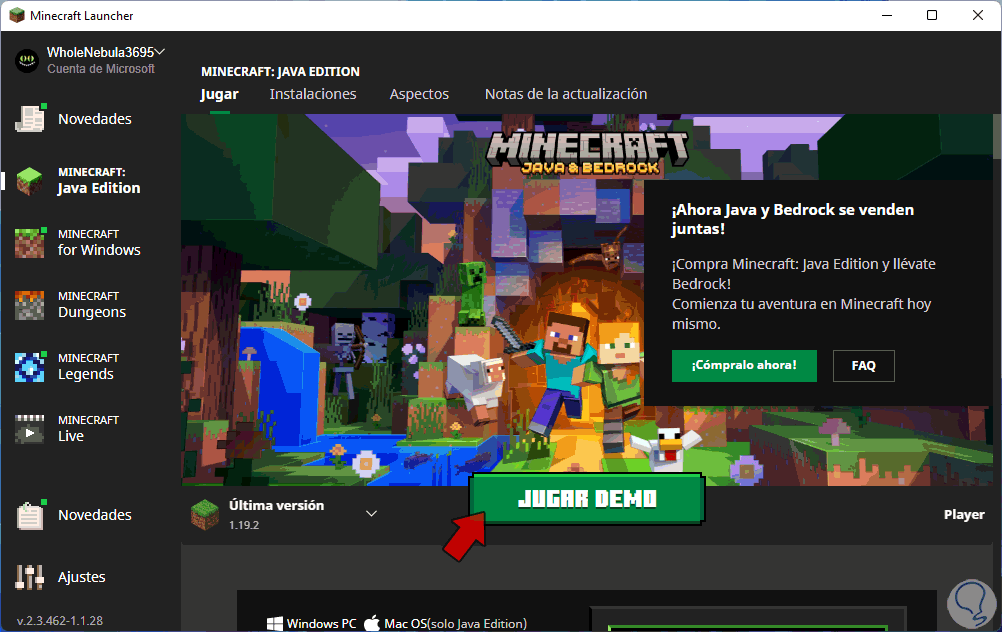The width and height of the screenshot is (1002, 632).
Task: Switch to the Instalaciones tab
Action: click(x=312, y=94)
